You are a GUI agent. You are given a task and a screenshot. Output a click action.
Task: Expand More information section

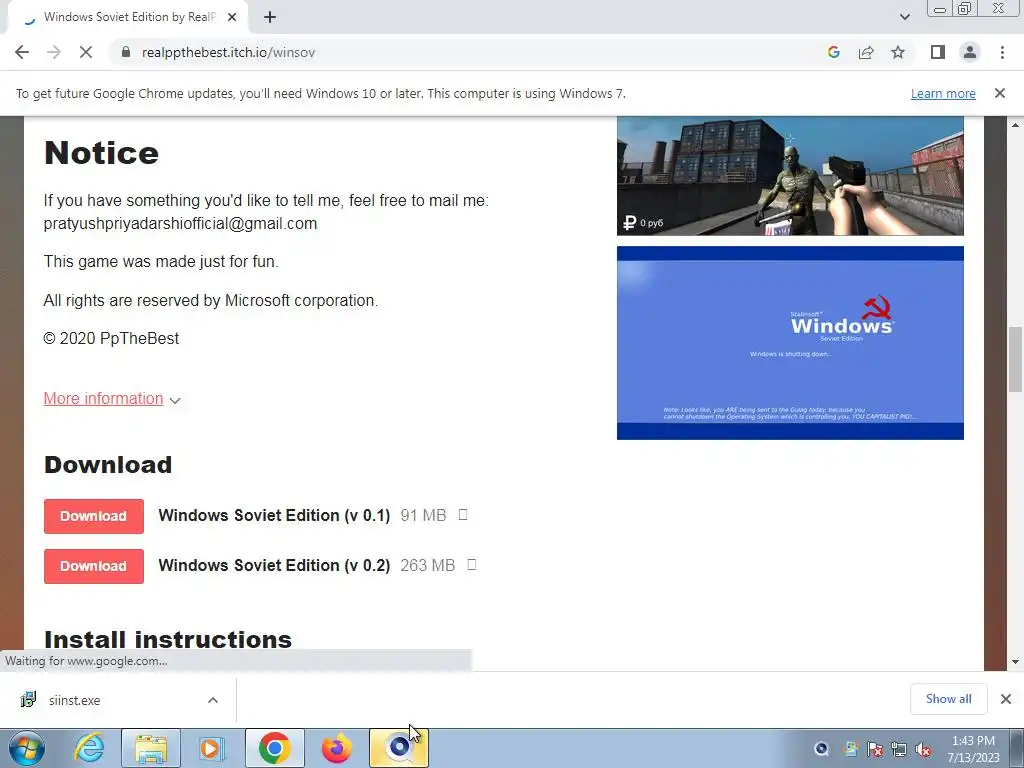[x=103, y=398]
